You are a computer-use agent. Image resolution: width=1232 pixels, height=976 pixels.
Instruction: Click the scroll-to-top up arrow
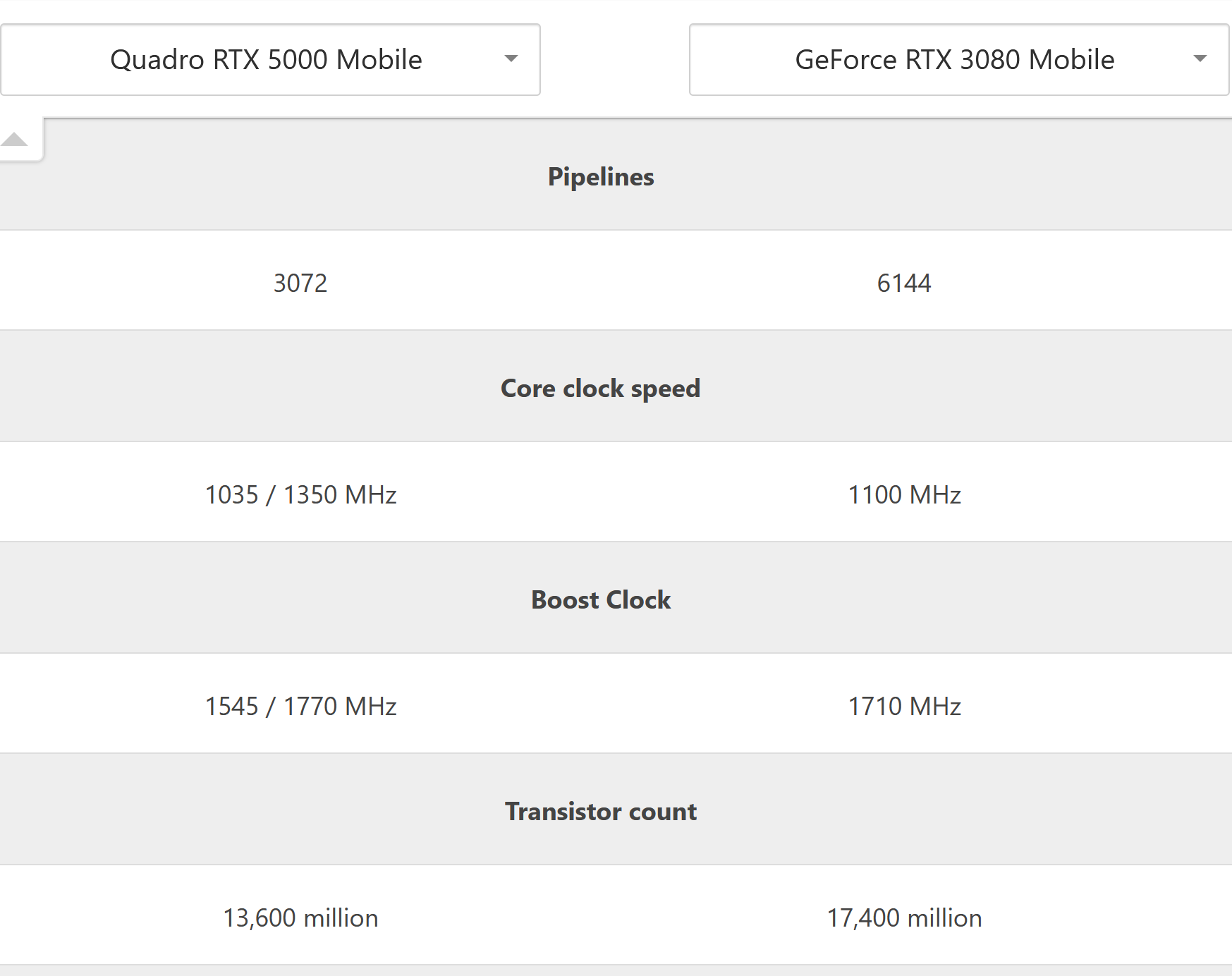click(14, 139)
